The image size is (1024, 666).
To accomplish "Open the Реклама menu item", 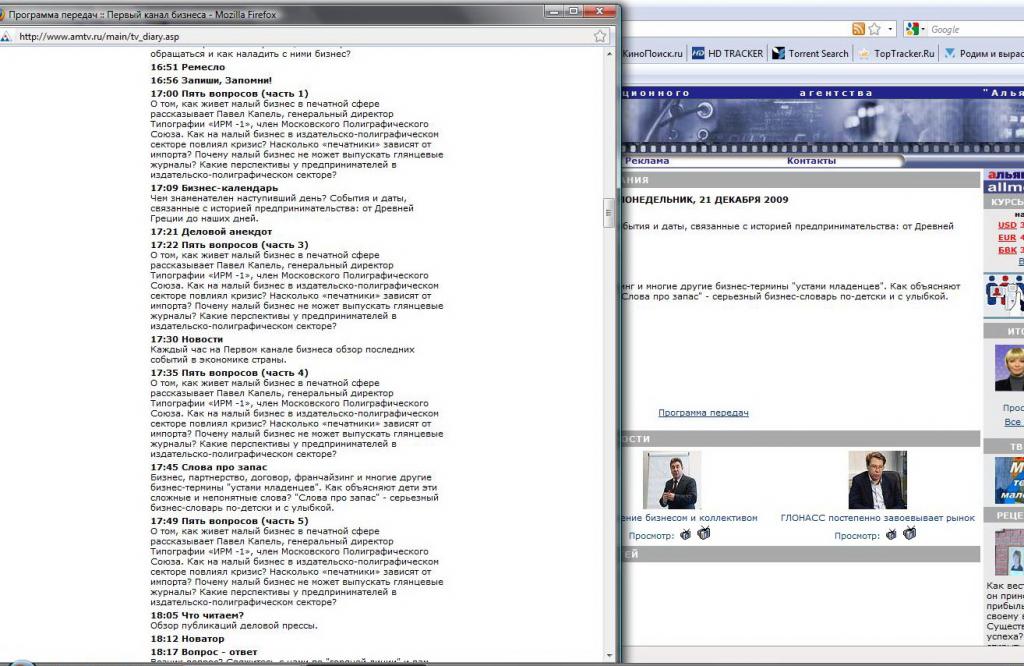I will [647, 160].
